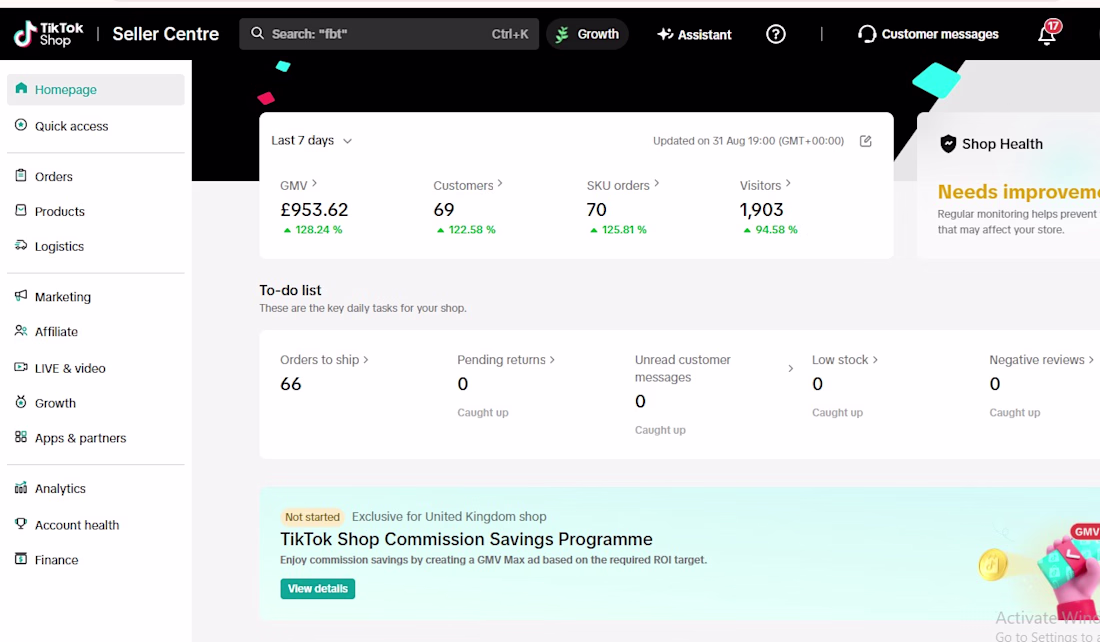1100x642 pixels.
Task: Click the search magnifier icon
Action: [x=257, y=34]
